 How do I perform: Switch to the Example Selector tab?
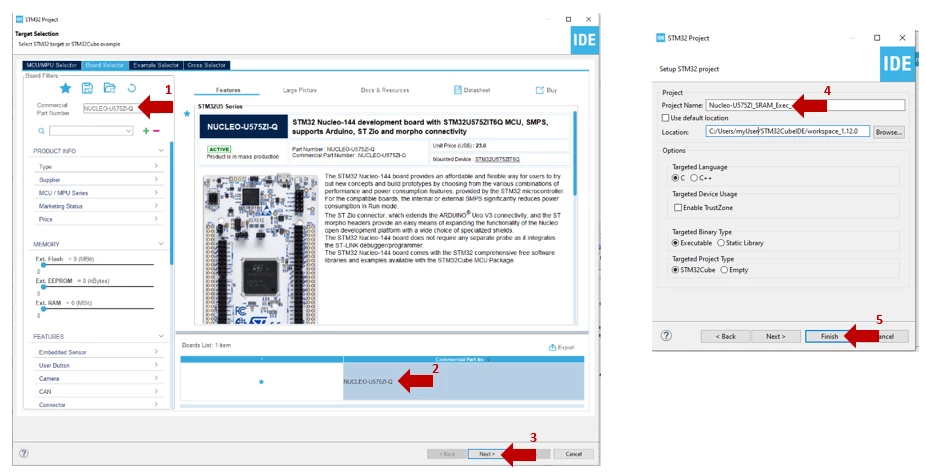click(156, 65)
